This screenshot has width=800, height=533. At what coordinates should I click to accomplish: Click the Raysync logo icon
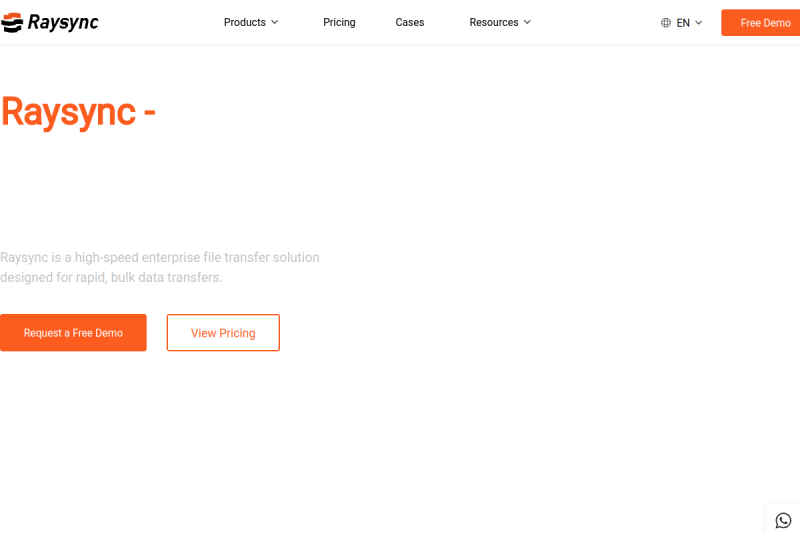[12, 22]
